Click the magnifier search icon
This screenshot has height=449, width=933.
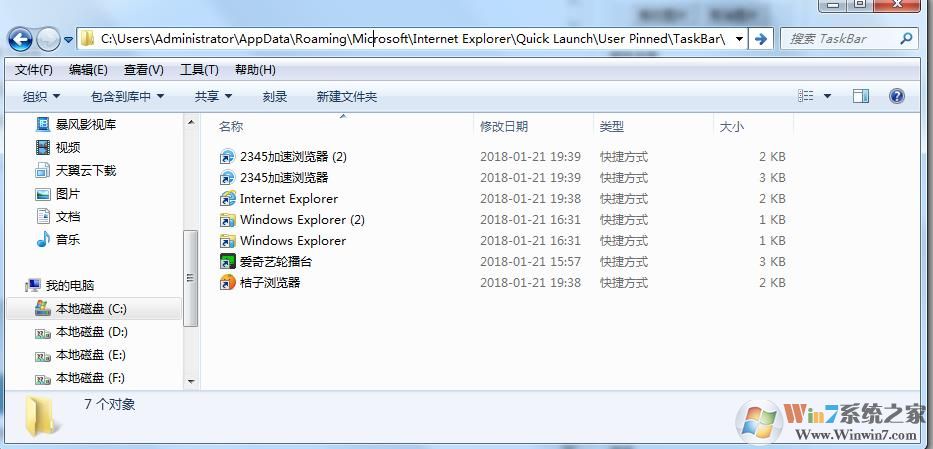[906, 39]
